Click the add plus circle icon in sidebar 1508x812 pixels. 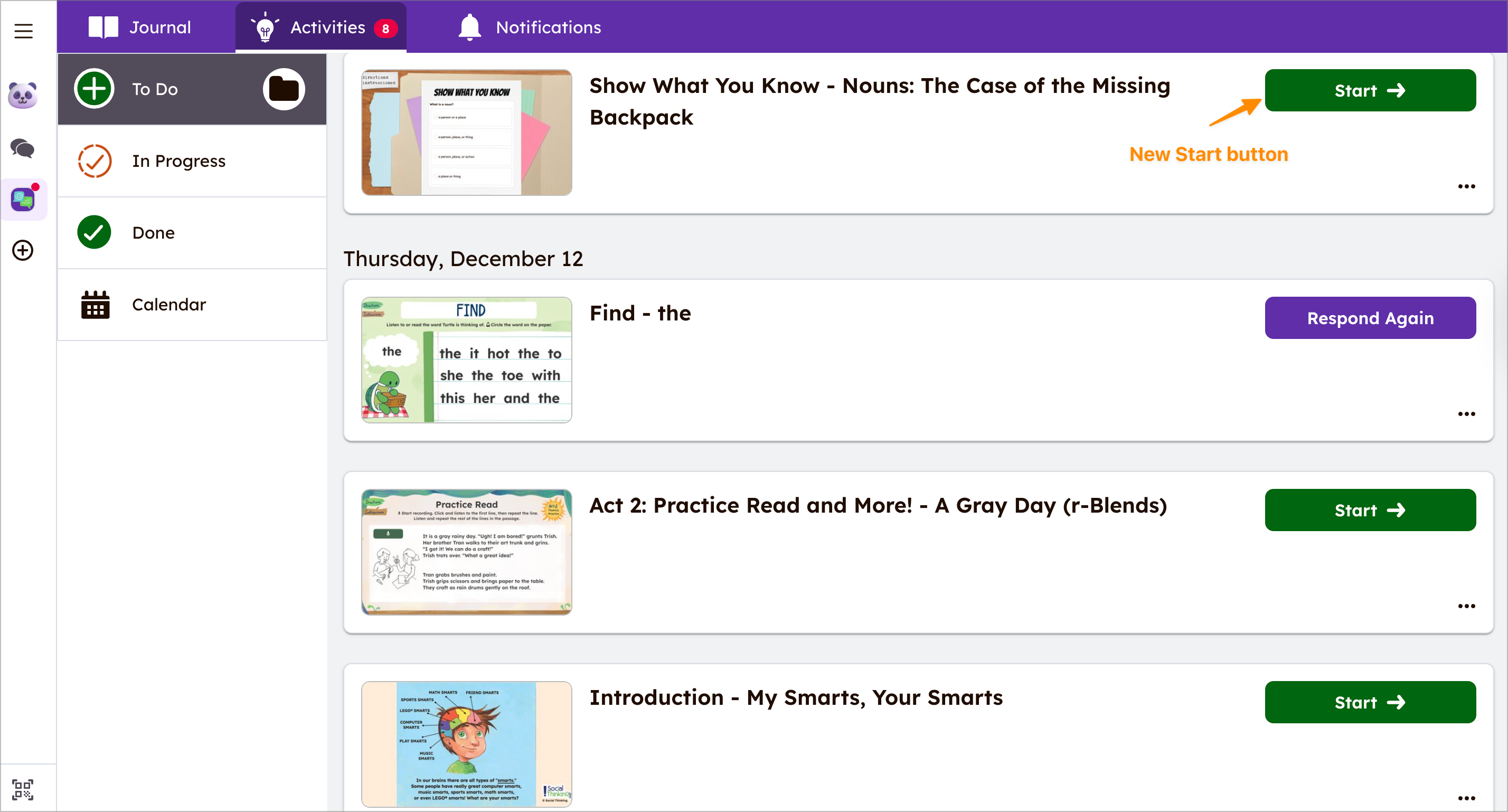point(23,250)
